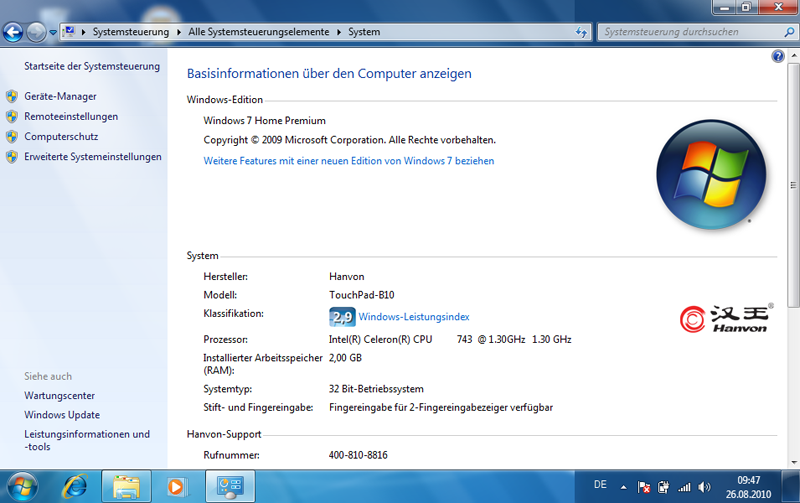This screenshot has height=503, width=800.
Task: Go back with the Back arrow button
Action: coord(13,32)
